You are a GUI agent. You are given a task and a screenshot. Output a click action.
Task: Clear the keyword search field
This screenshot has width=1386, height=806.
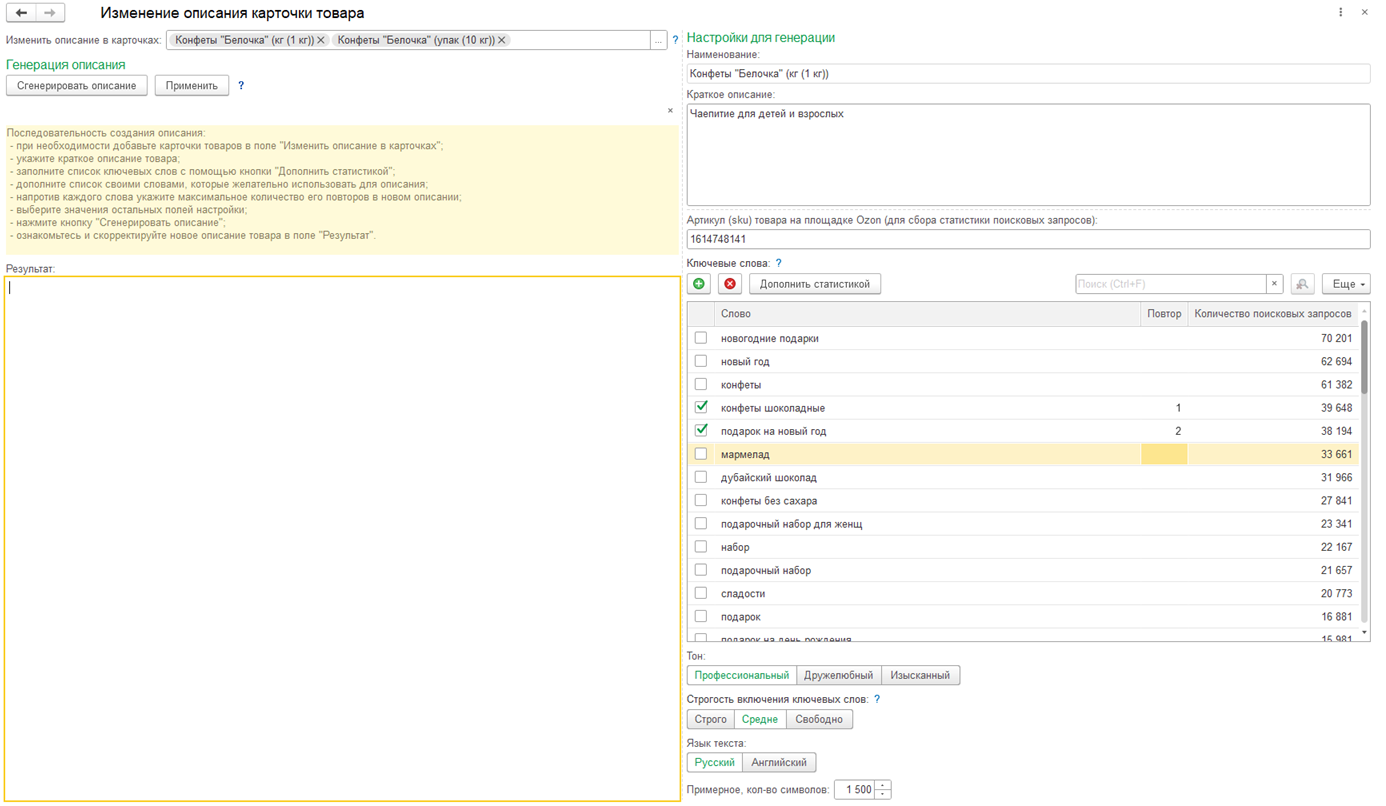point(1274,284)
